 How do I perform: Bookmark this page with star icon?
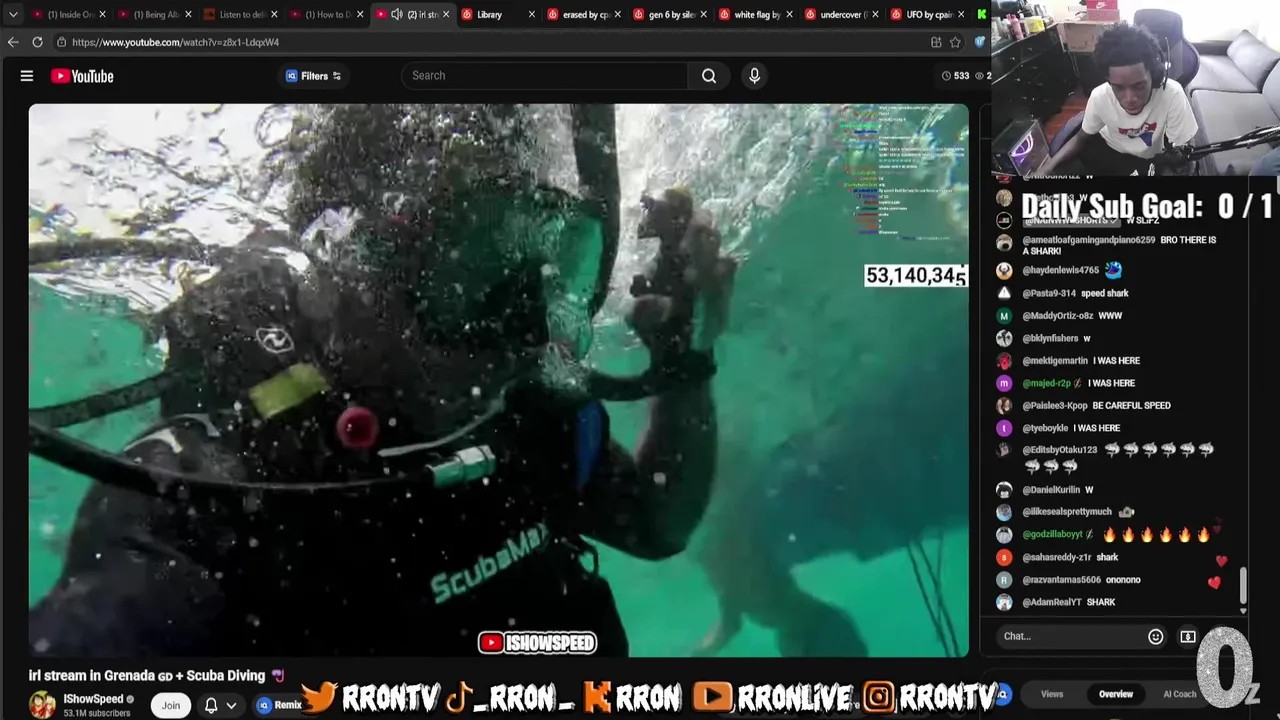956,42
